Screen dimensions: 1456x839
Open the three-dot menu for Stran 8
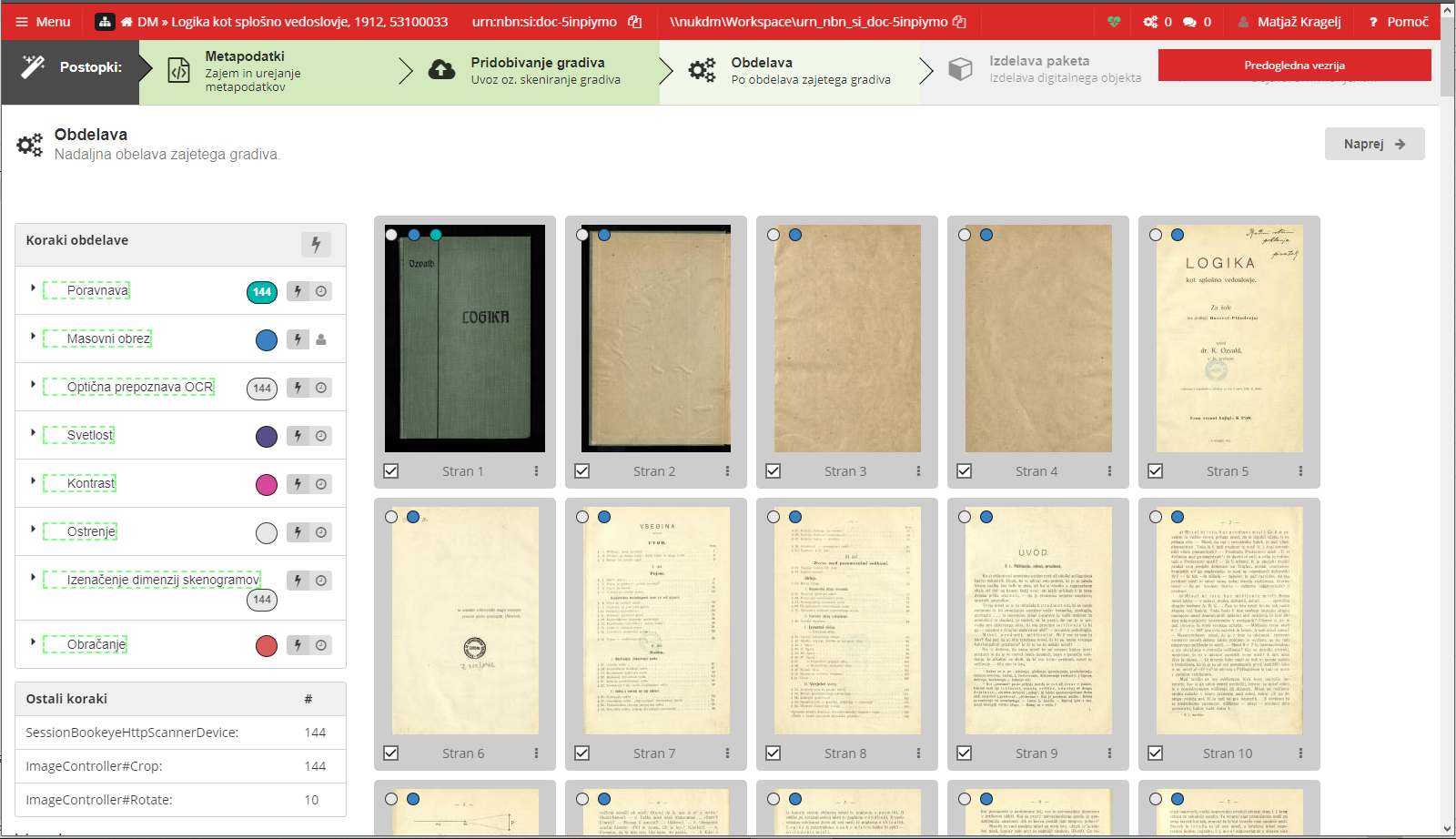click(918, 753)
